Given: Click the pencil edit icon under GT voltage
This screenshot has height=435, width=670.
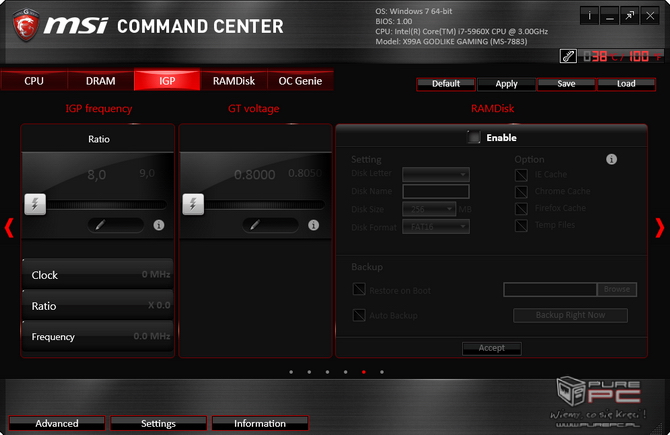Looking at the screenshot, I should tap(255, 225).
